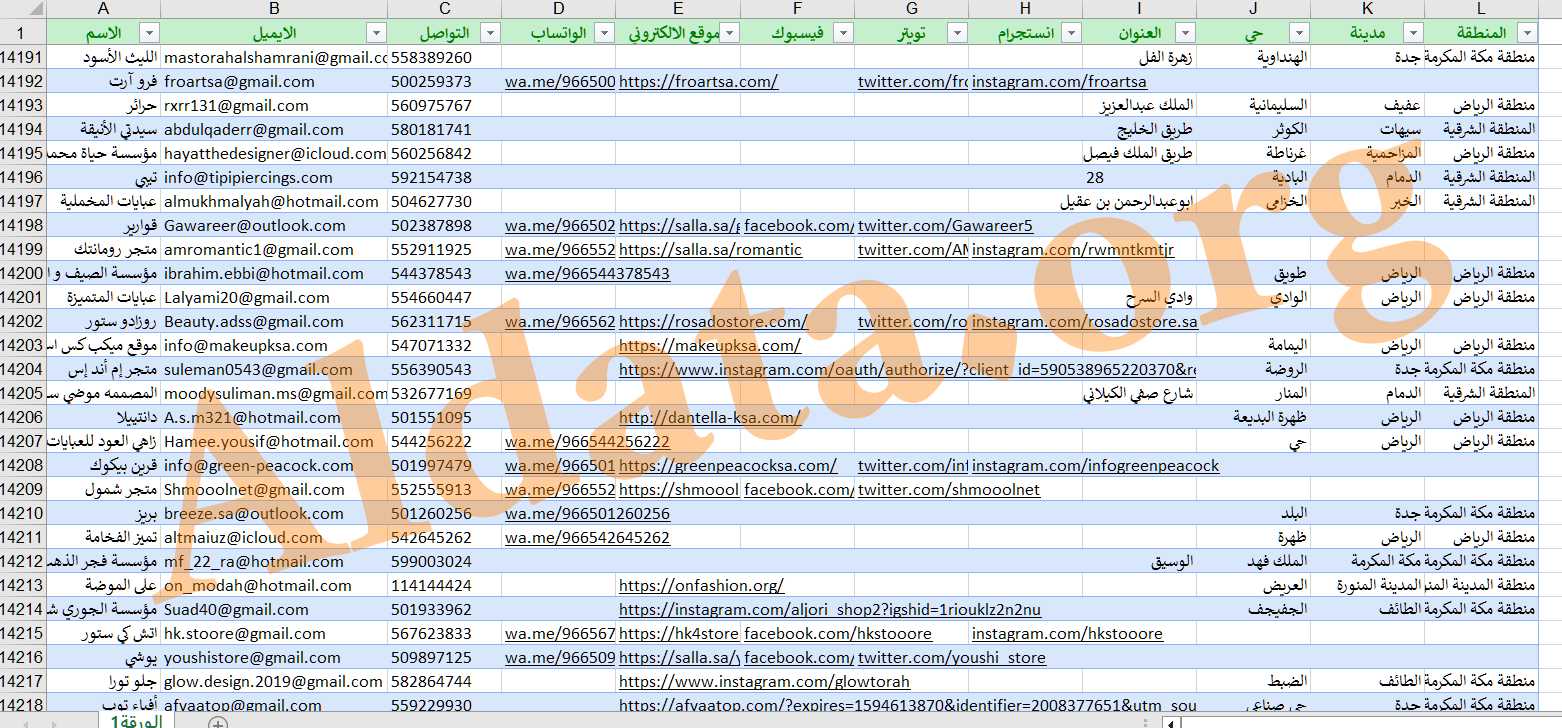Select the phone number cell 547071332
The height and width of the screenshot is (728, 1562).
pos(445,345)
